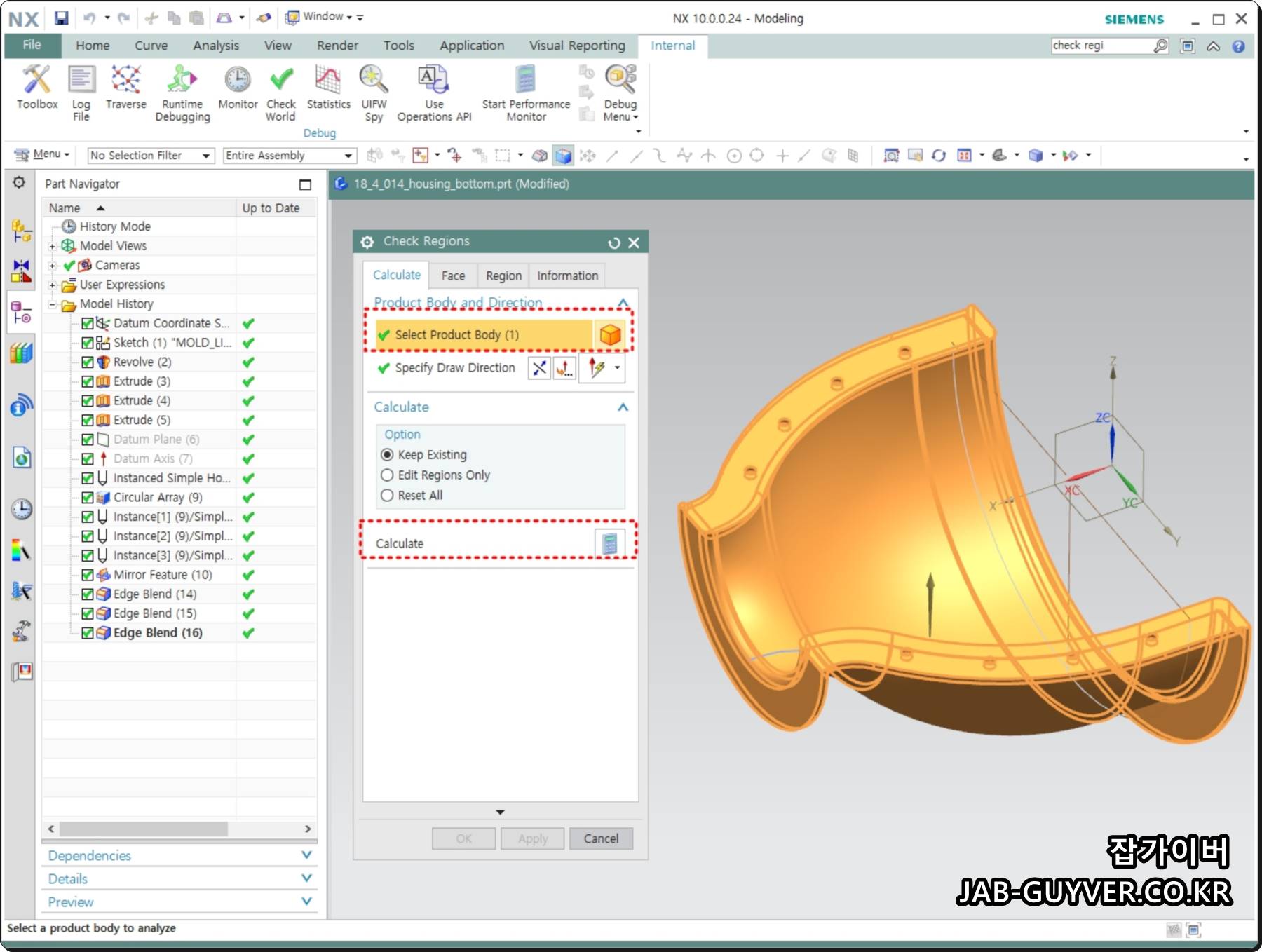Collapse the Calculate section

click(623, 407)
